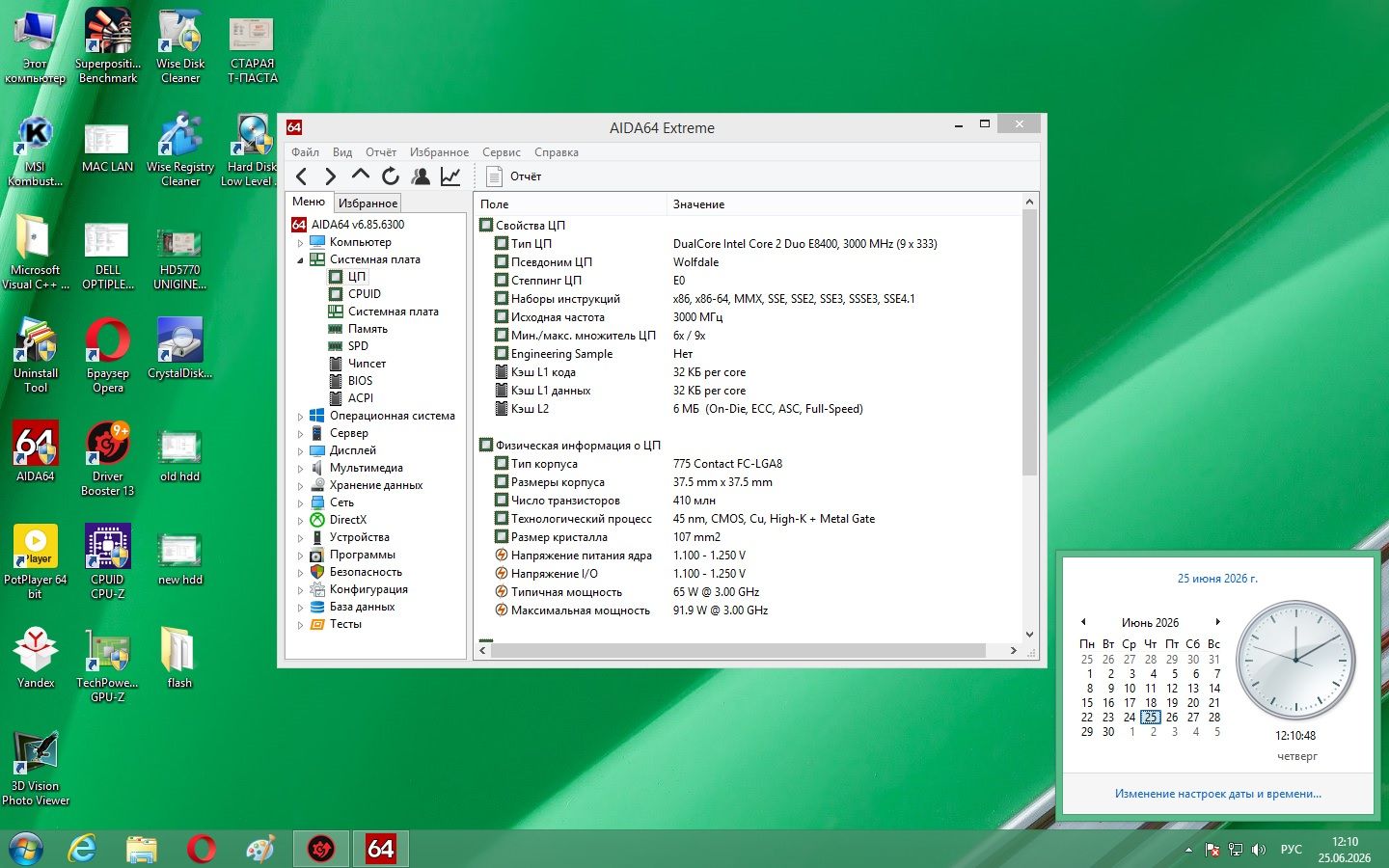The height and width of the screenshot is (868, 1389).
Task: Generate report with the Отчёт toolbar button
Action: click(x=514, y=176)
